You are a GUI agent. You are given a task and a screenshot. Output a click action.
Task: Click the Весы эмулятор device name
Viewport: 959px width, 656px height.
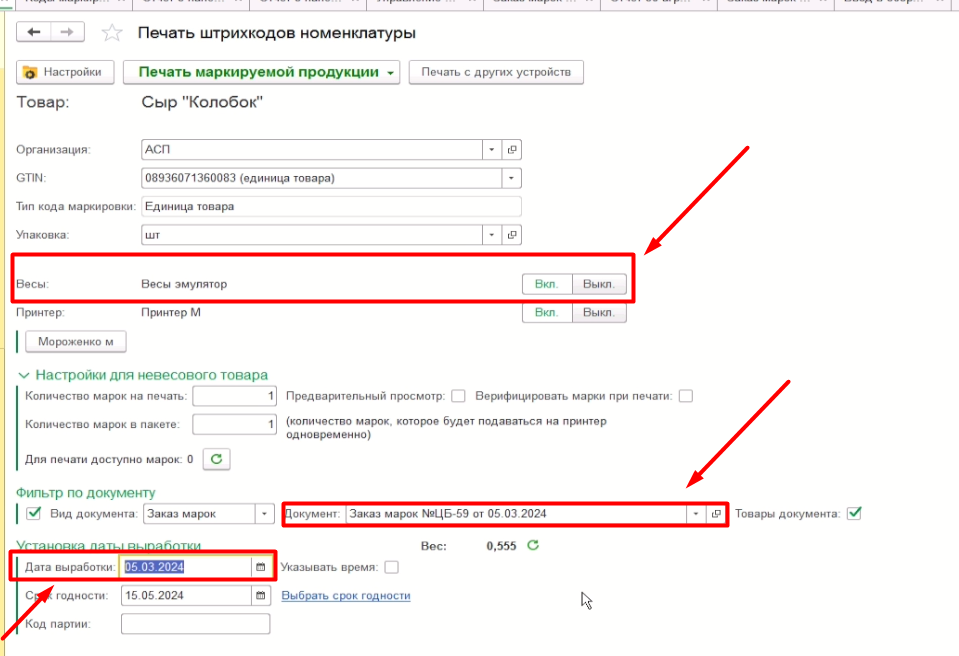184,284
